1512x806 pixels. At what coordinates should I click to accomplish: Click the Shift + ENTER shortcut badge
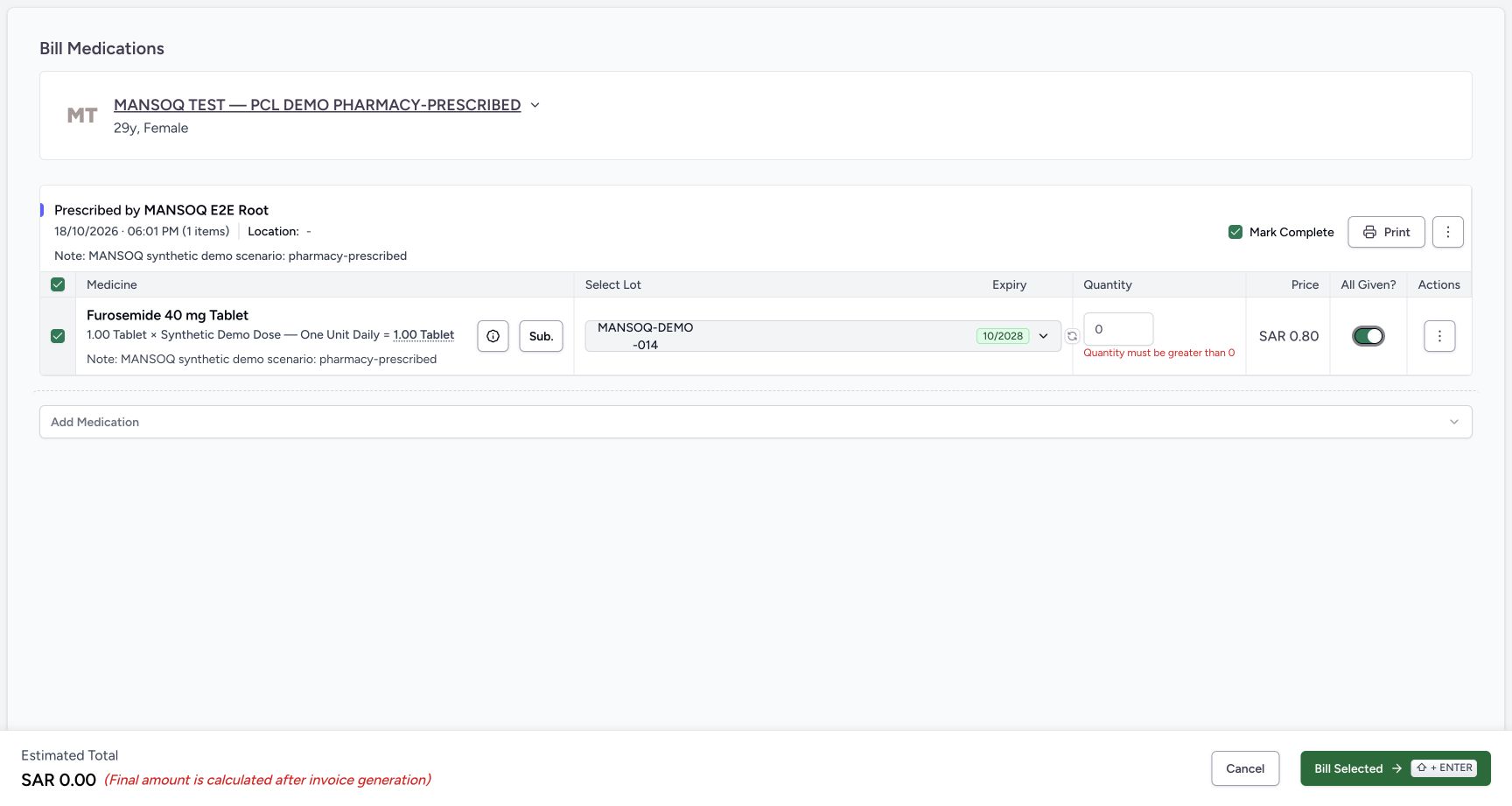pos(1444,767)
